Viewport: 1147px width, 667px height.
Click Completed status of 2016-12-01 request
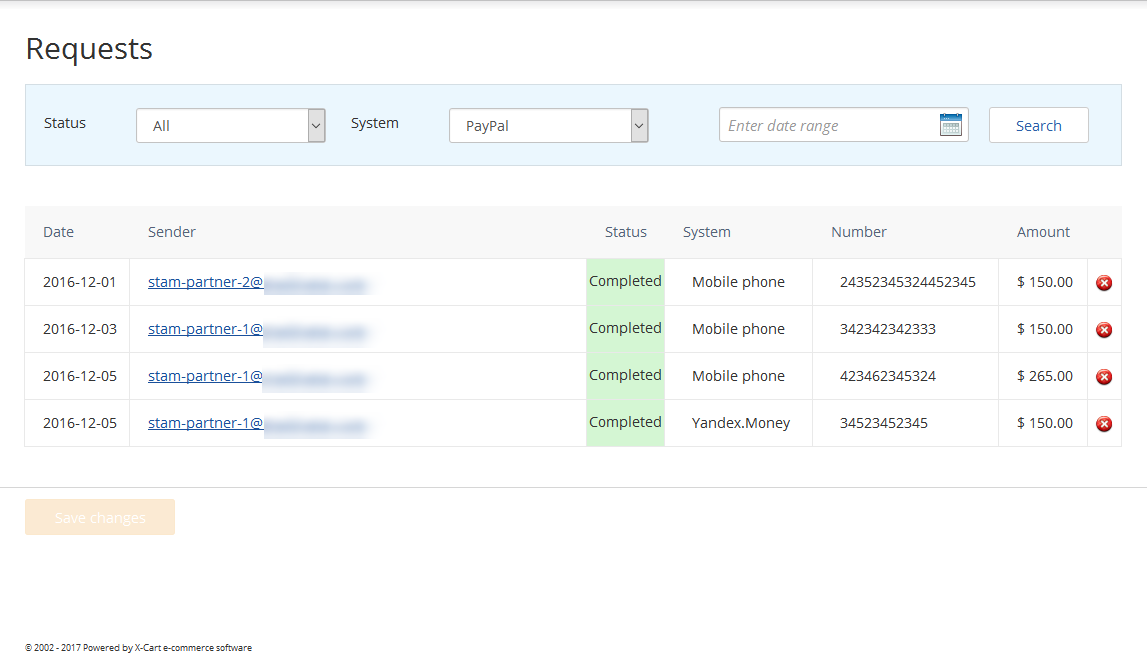[625, 281]
